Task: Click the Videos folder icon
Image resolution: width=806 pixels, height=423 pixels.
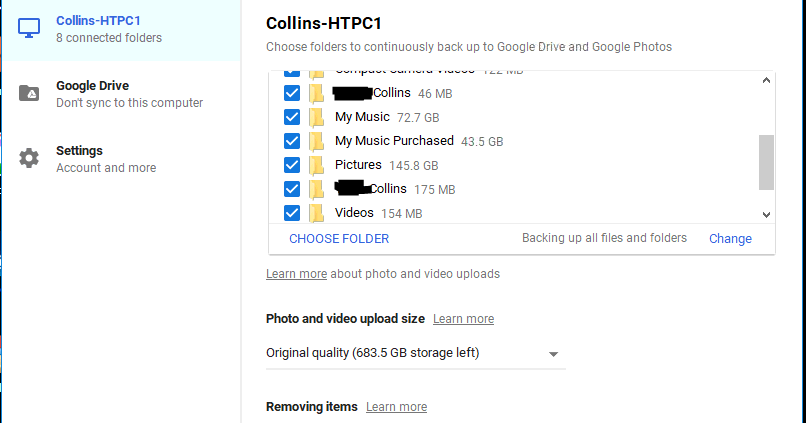Action: (x=317, y=213)
